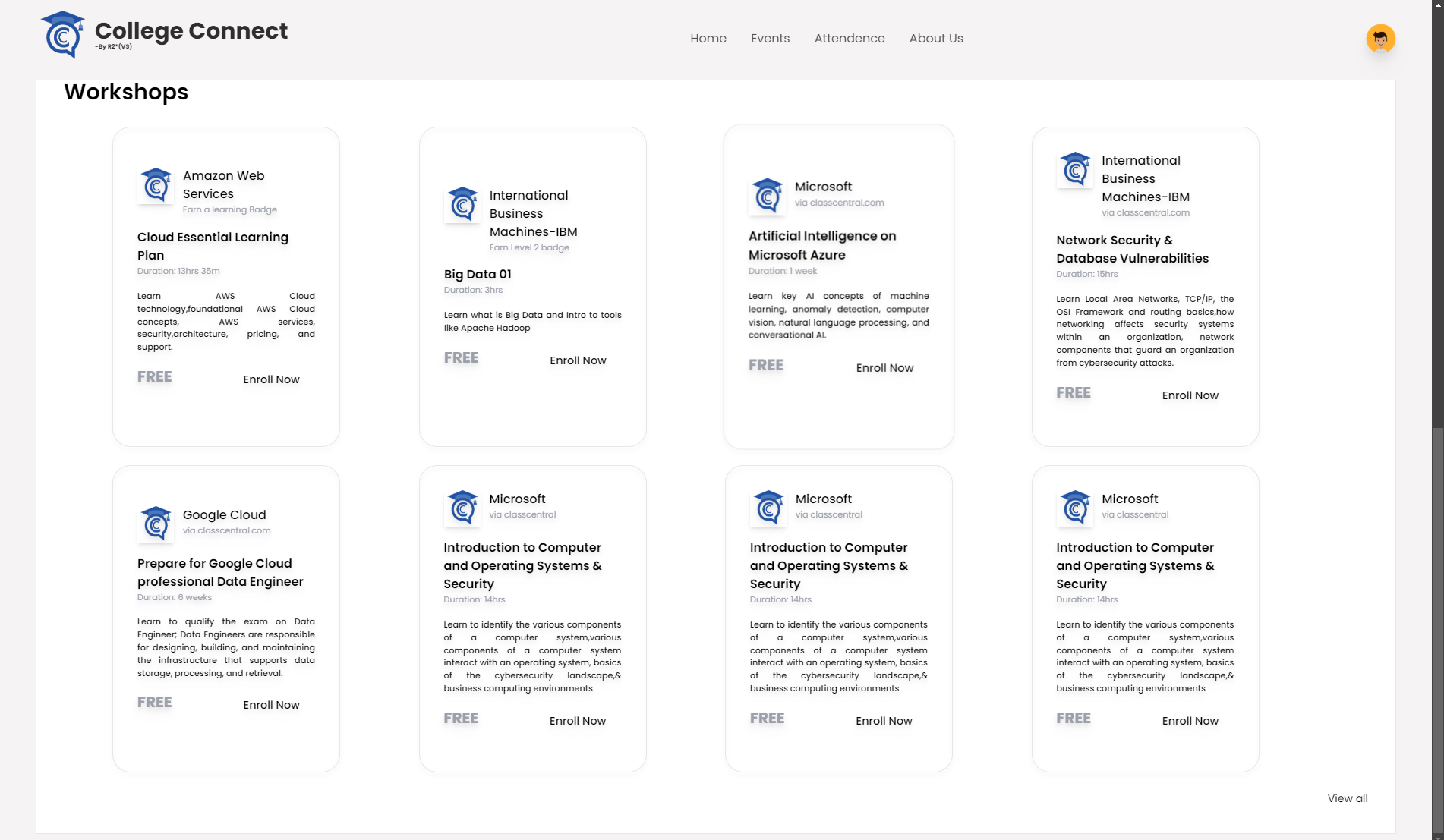1444x840 pixels.
Task: Click the Big Data 01 title
Action: [x=478, y=274]
